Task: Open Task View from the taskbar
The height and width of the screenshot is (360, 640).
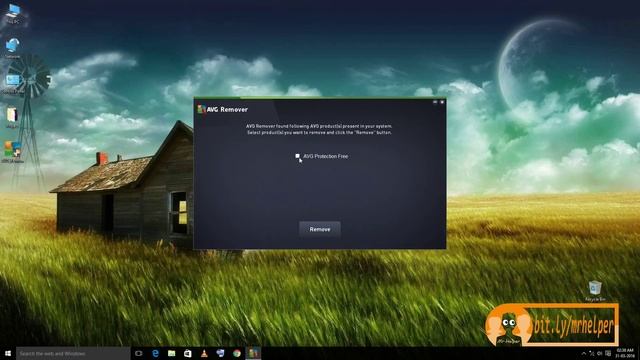Action: click(x=138, y=353)
